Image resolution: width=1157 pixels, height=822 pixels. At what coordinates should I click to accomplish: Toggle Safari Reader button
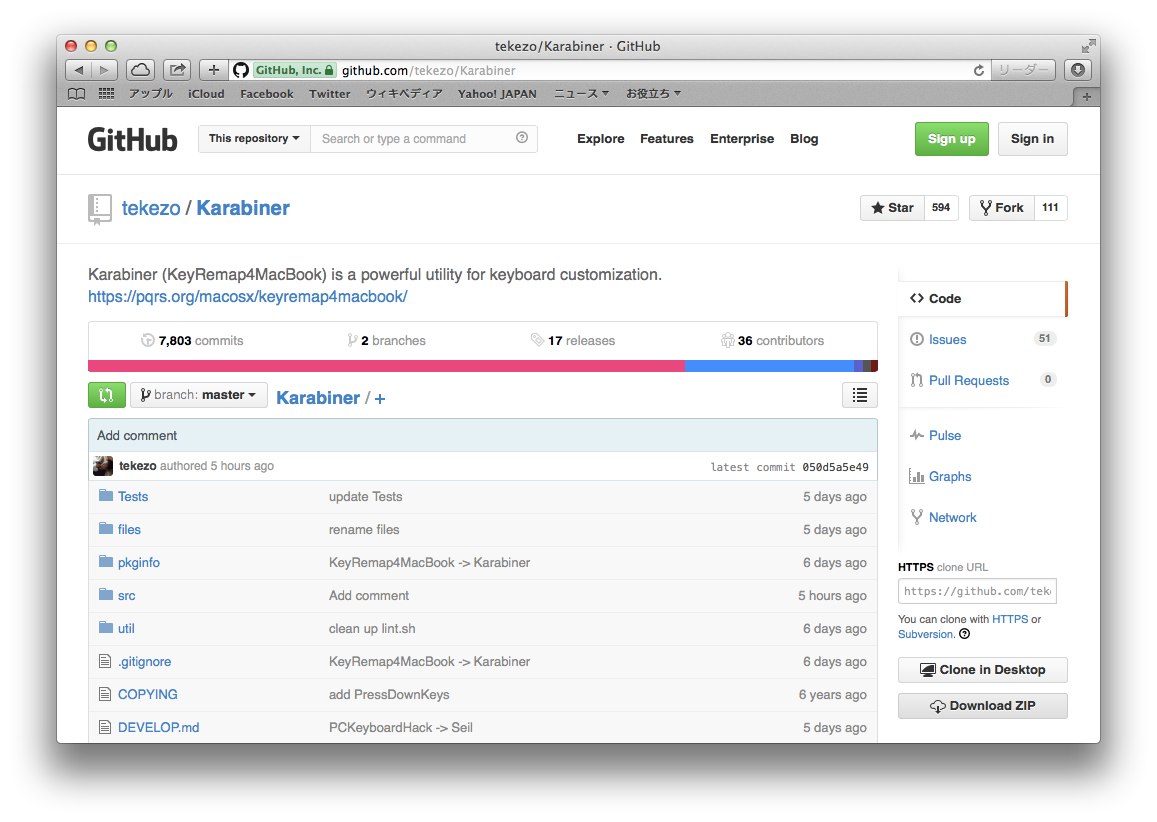tap(1023, 70)
